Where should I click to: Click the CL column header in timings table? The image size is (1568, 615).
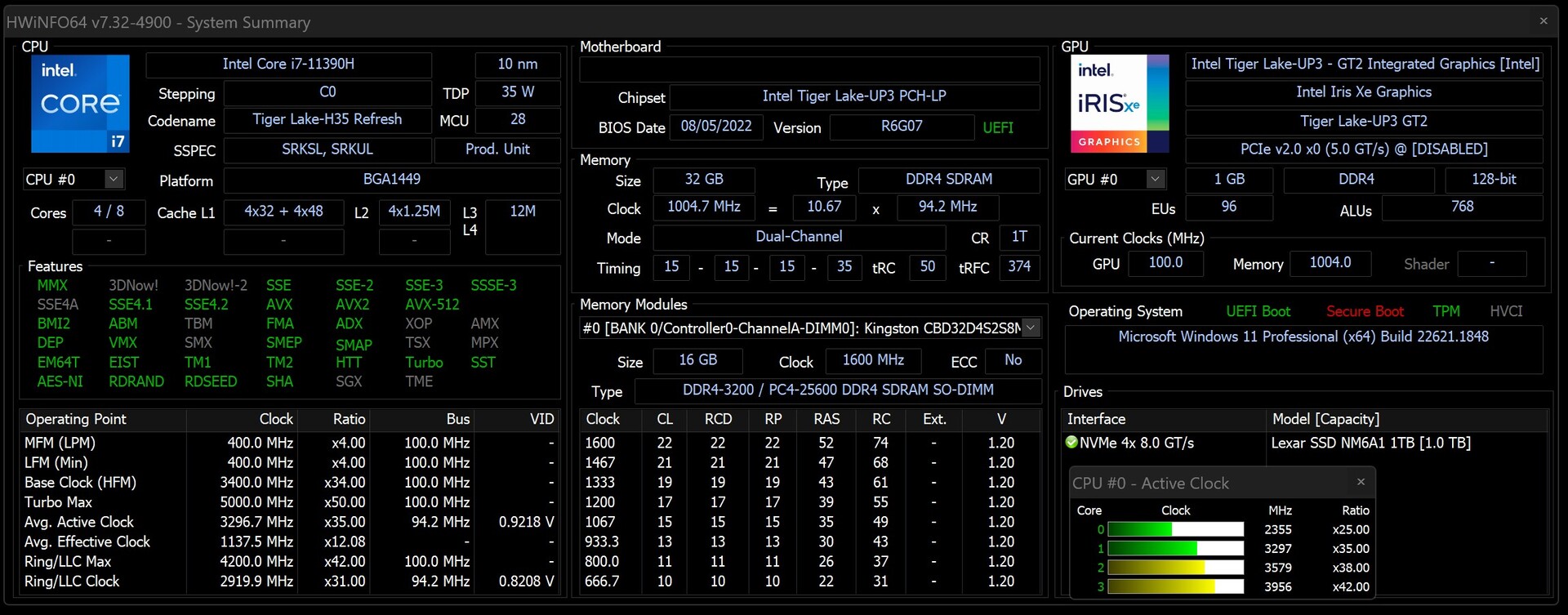(665, 419)
